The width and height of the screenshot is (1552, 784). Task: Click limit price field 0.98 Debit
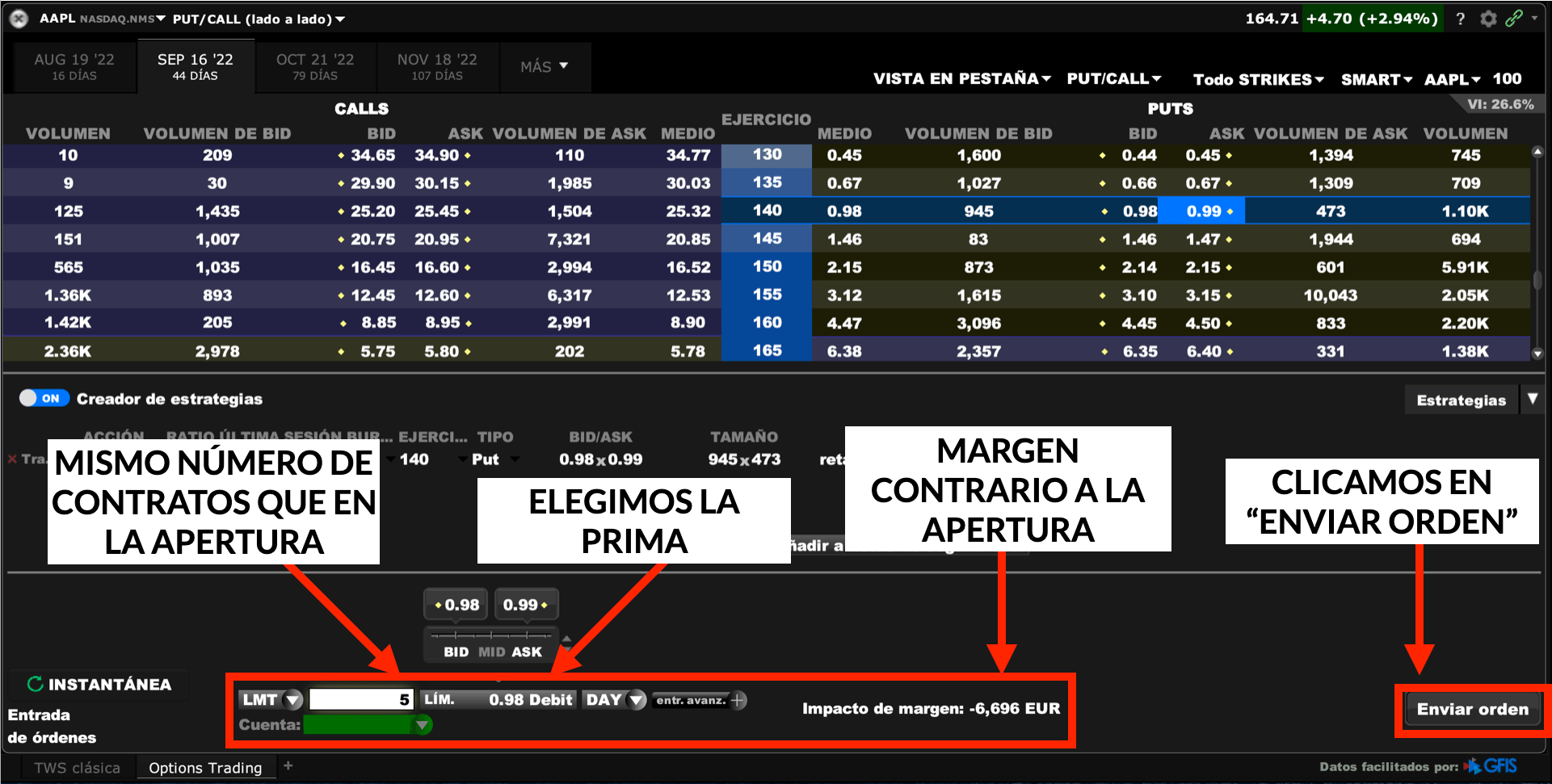tap(498, 699)
